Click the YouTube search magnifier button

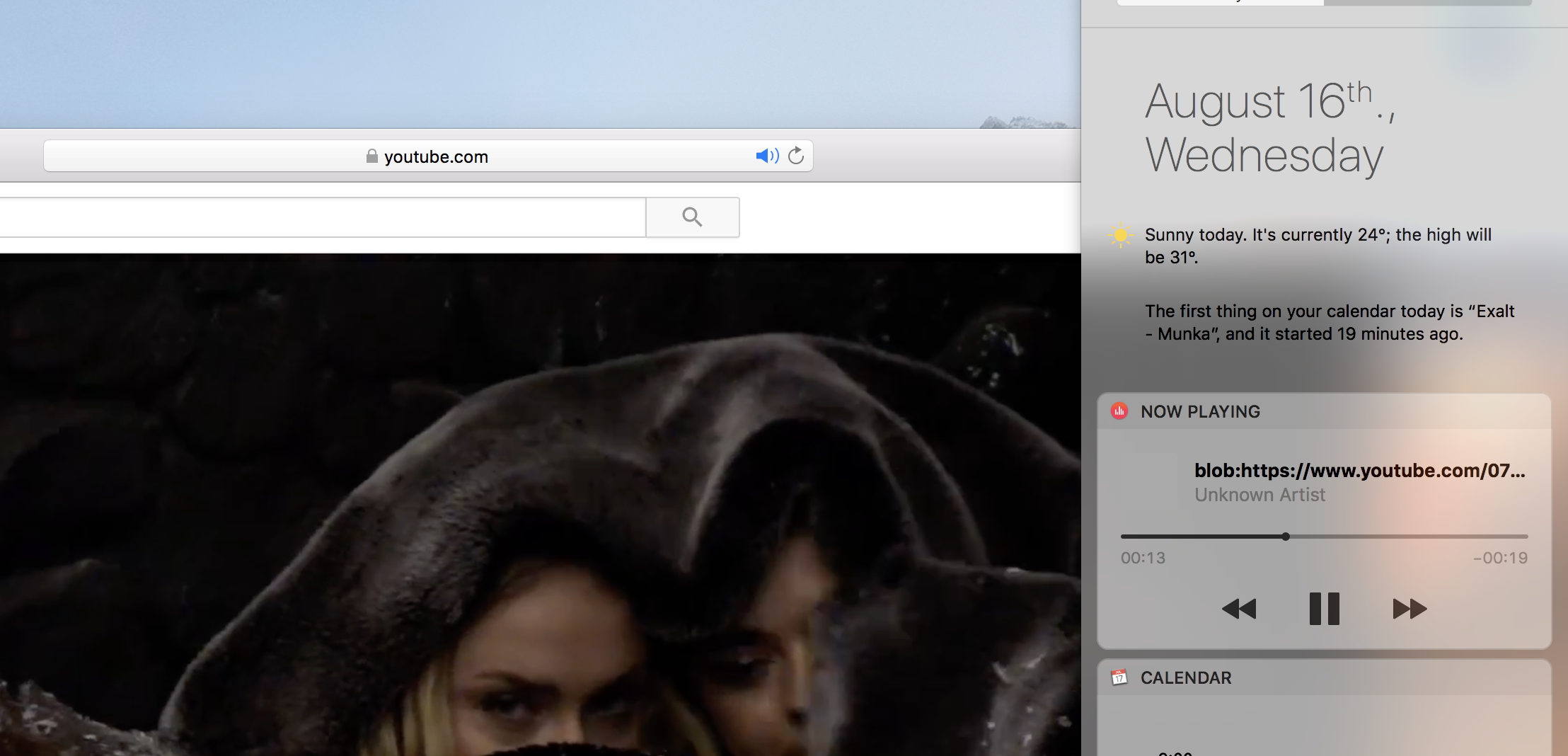[x=693, y=217]
